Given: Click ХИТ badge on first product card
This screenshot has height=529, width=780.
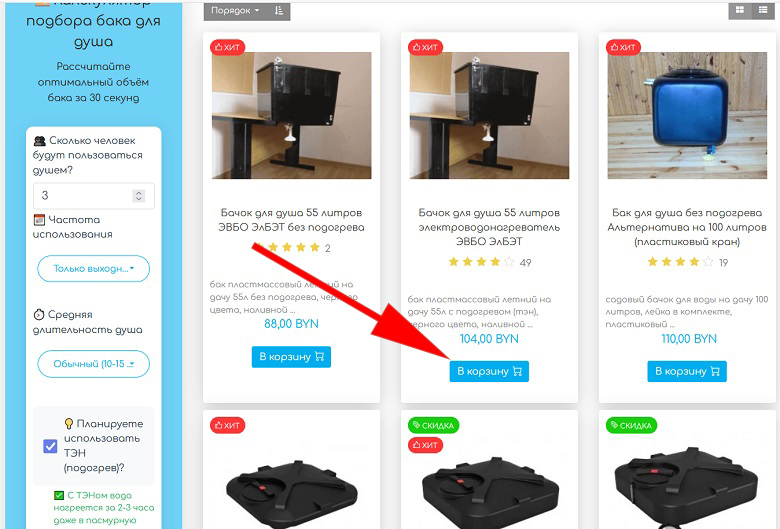Looking at the screenshot, I should click(227, 47).
